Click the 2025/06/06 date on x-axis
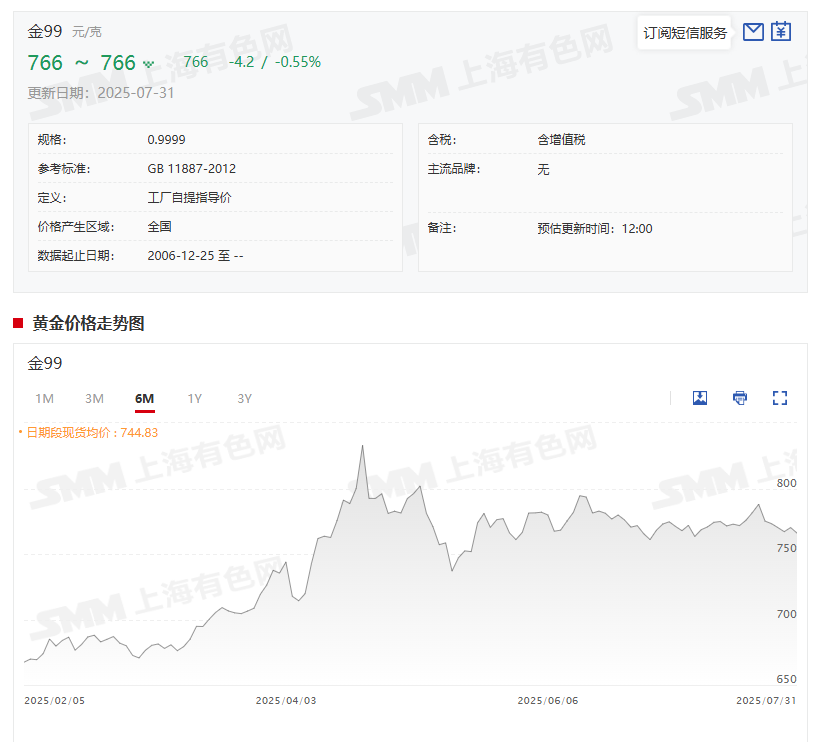 (x=547, y=701)
